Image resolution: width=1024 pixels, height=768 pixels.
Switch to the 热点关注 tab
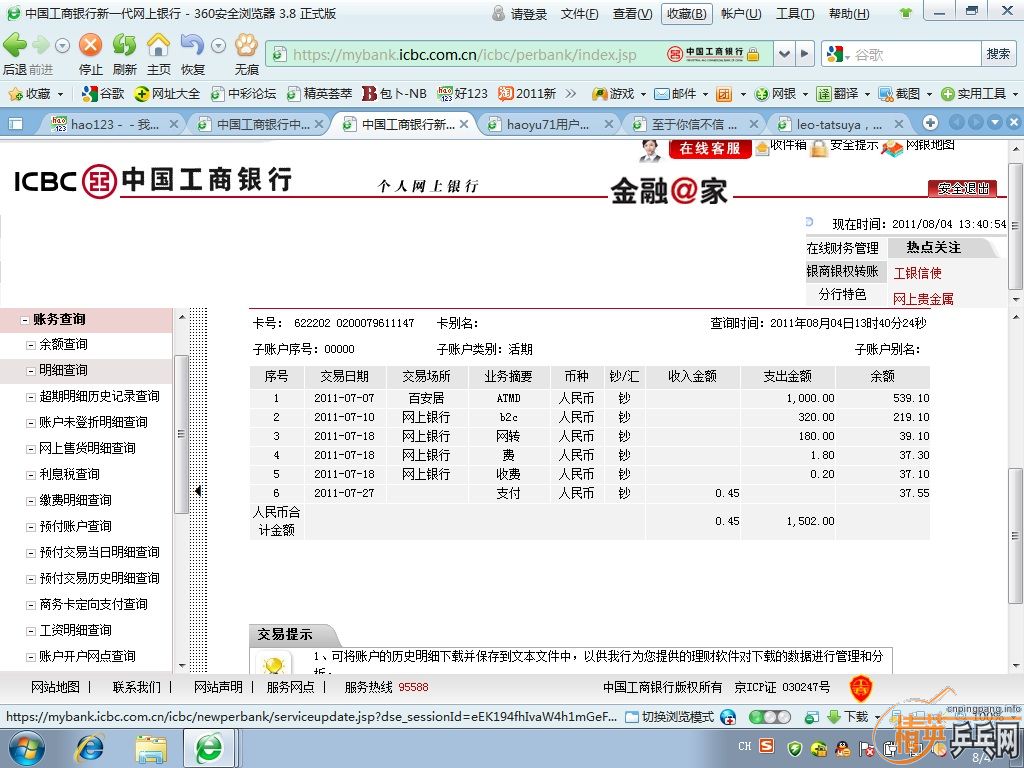coord(933,248)
